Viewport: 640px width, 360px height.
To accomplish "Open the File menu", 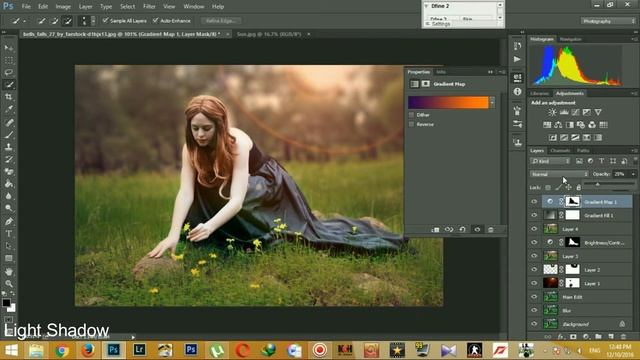I will pos(26,7).
